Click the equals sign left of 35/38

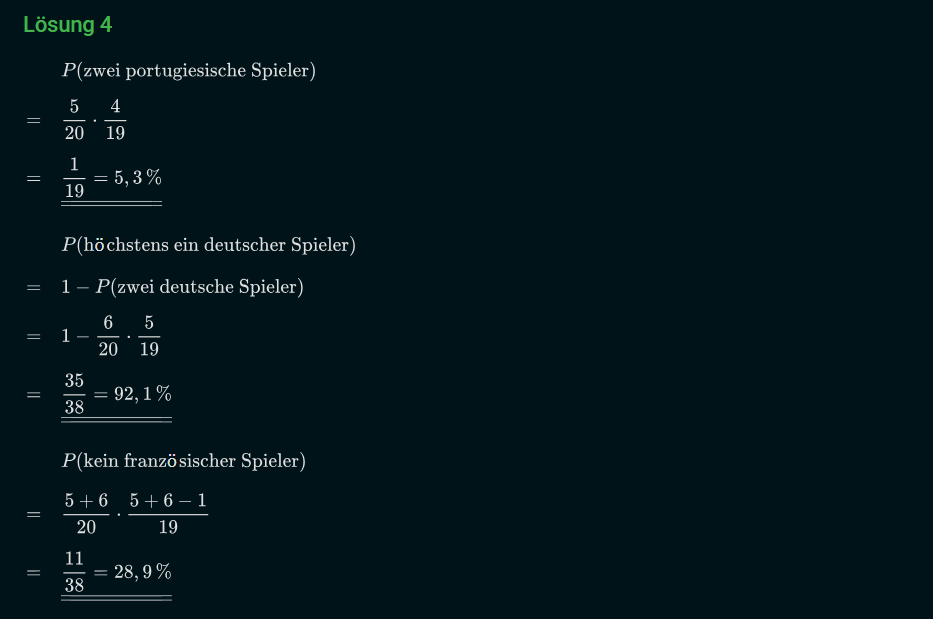34,394
